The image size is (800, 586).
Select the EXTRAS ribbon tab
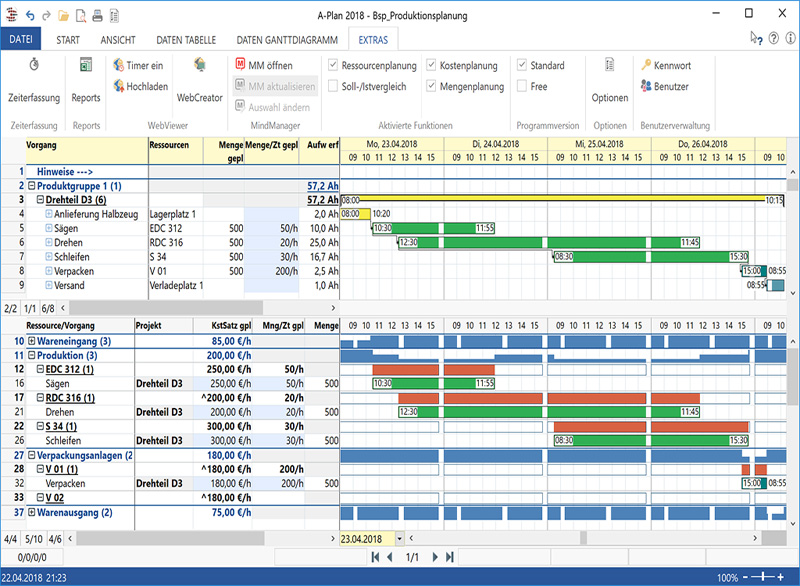(x=373, y=40)
